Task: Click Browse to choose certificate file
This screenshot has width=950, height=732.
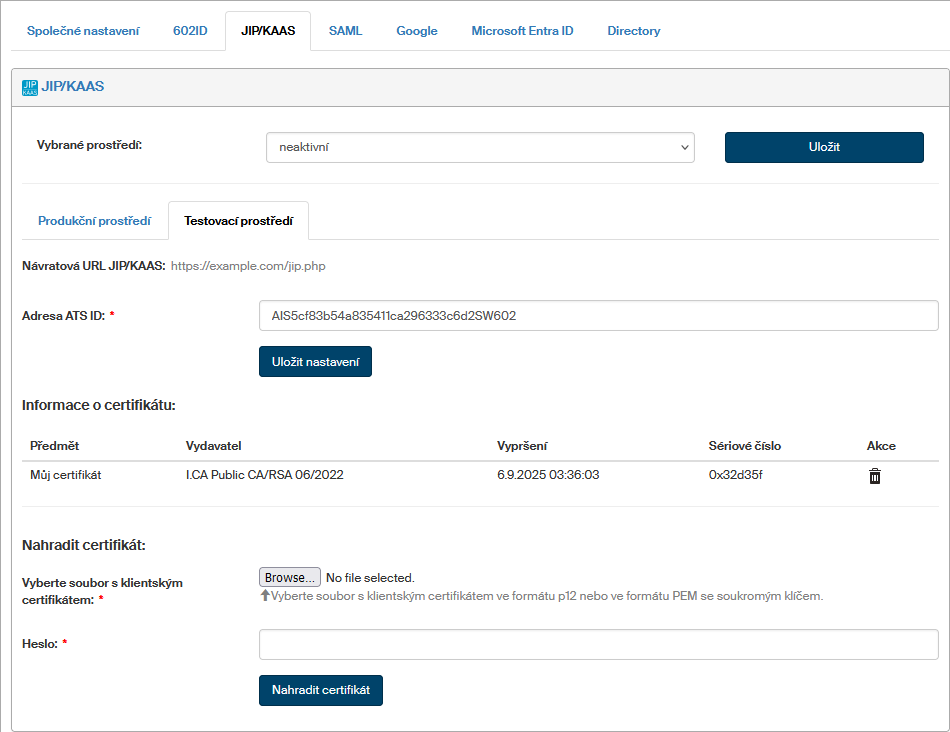Action: pyautogui.click(x=290, y=577)
